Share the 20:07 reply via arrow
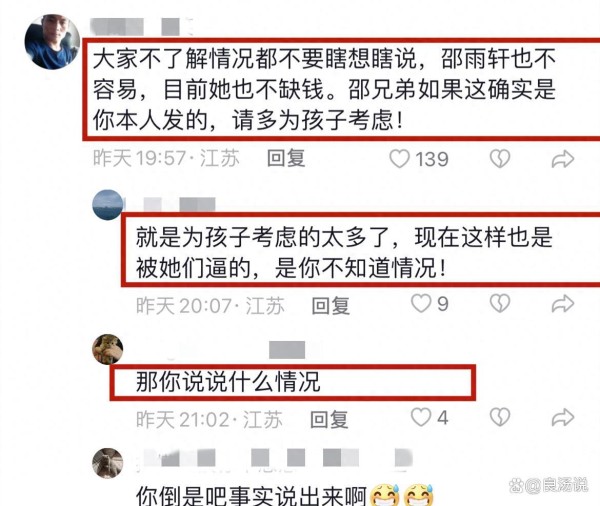Viewport: 600px width, 506px height. 563,304
